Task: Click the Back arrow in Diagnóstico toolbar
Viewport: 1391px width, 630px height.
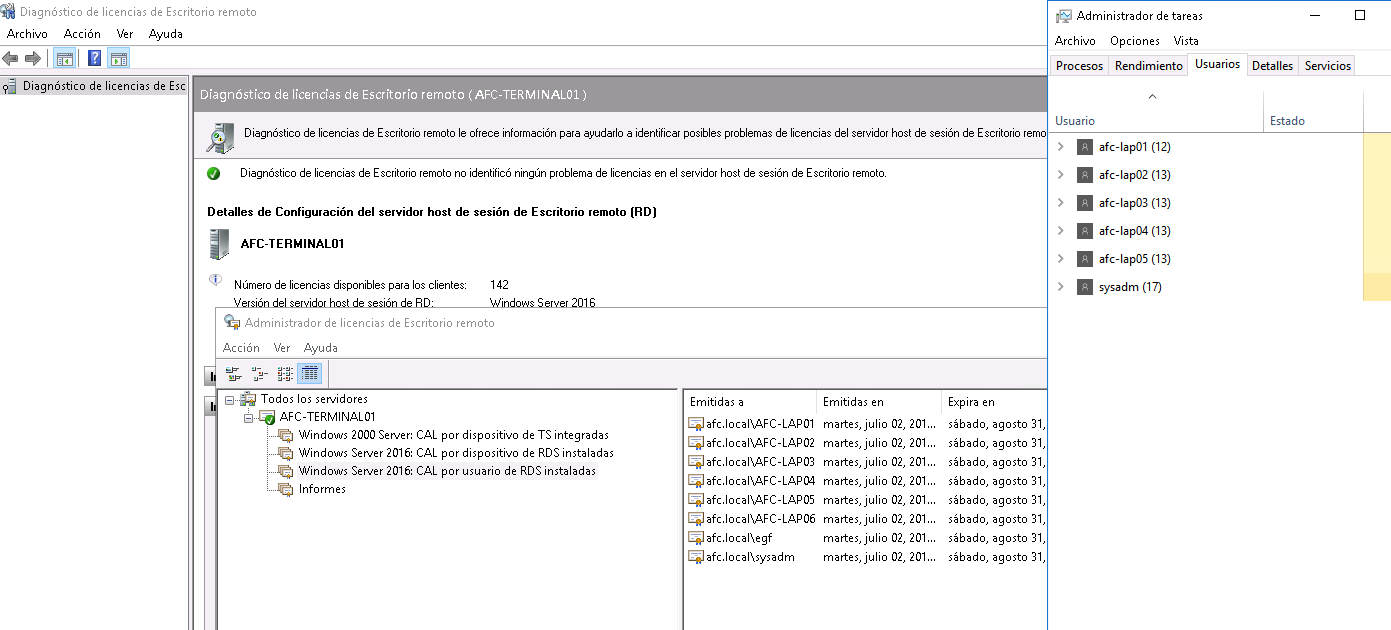Action: pos(11,58)
